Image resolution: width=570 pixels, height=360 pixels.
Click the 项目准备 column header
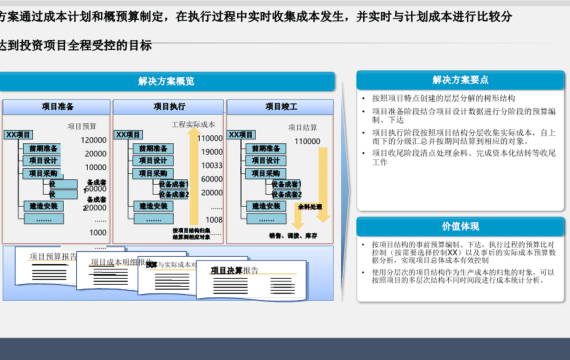click(x=57, y=107)
